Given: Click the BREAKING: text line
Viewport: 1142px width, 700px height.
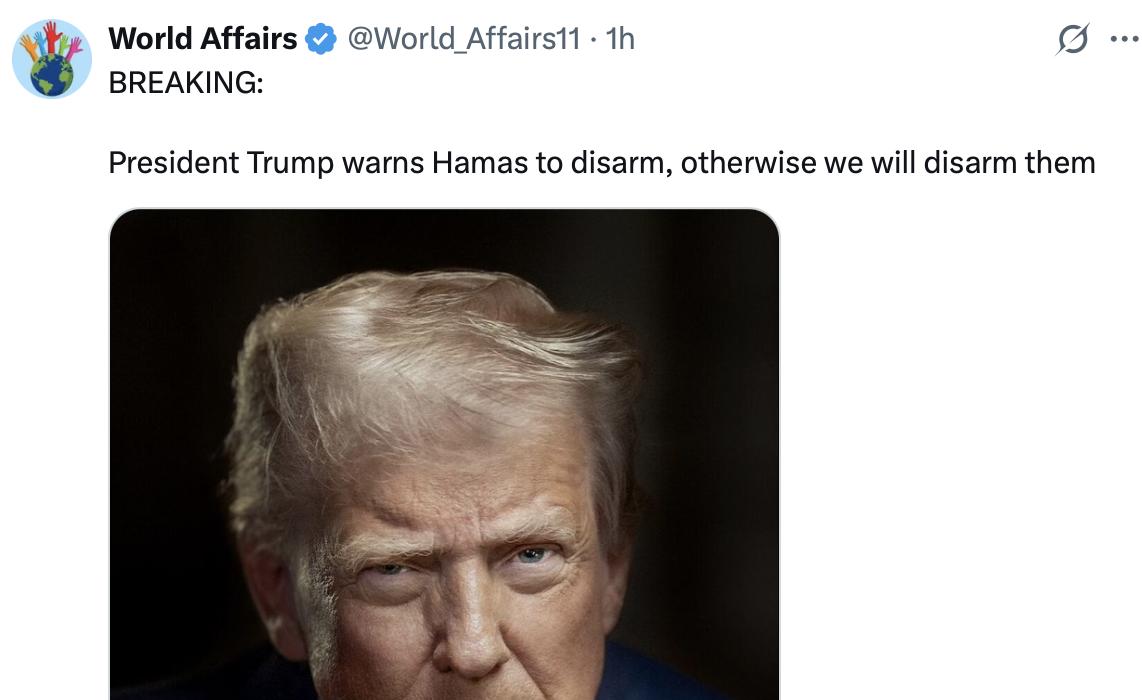Looking at the screenshot, I should pyautogui.click(x=186, y=82).
